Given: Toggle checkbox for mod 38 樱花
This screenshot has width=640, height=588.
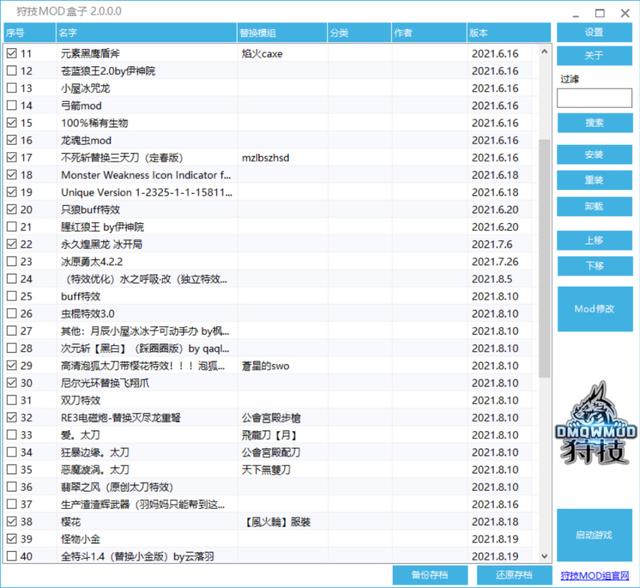Looking at the screenshot, I should click(x=12, y=521).
